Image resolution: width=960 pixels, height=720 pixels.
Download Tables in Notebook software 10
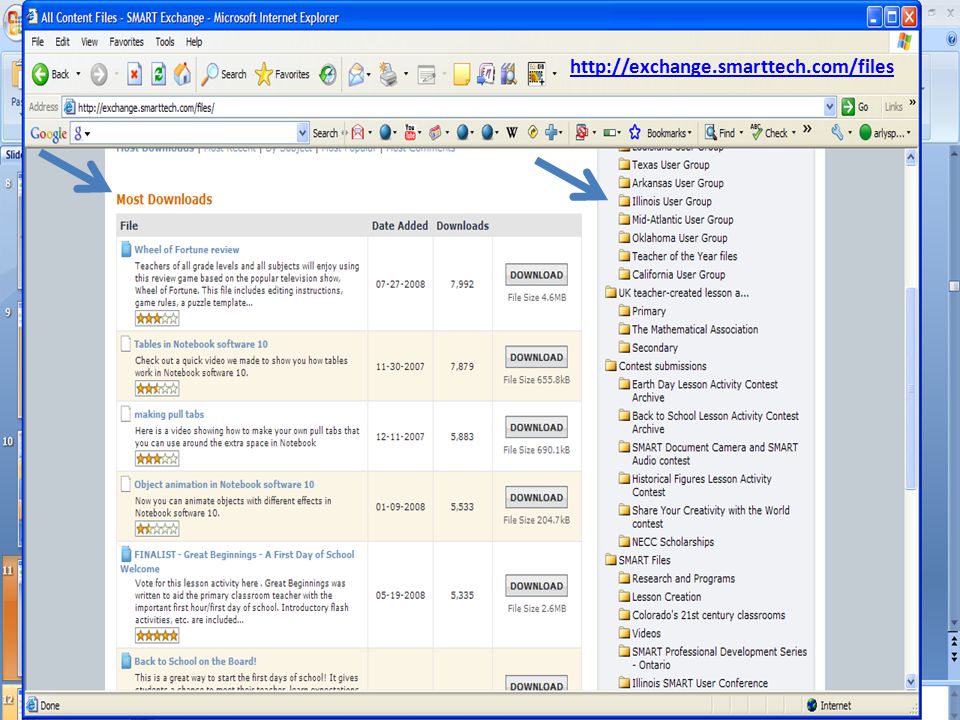click(536, 357)
